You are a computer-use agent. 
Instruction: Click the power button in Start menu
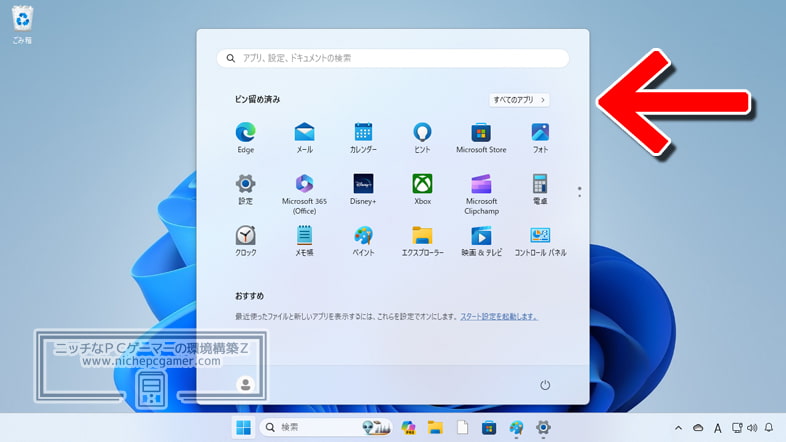(x=545, y=385)
